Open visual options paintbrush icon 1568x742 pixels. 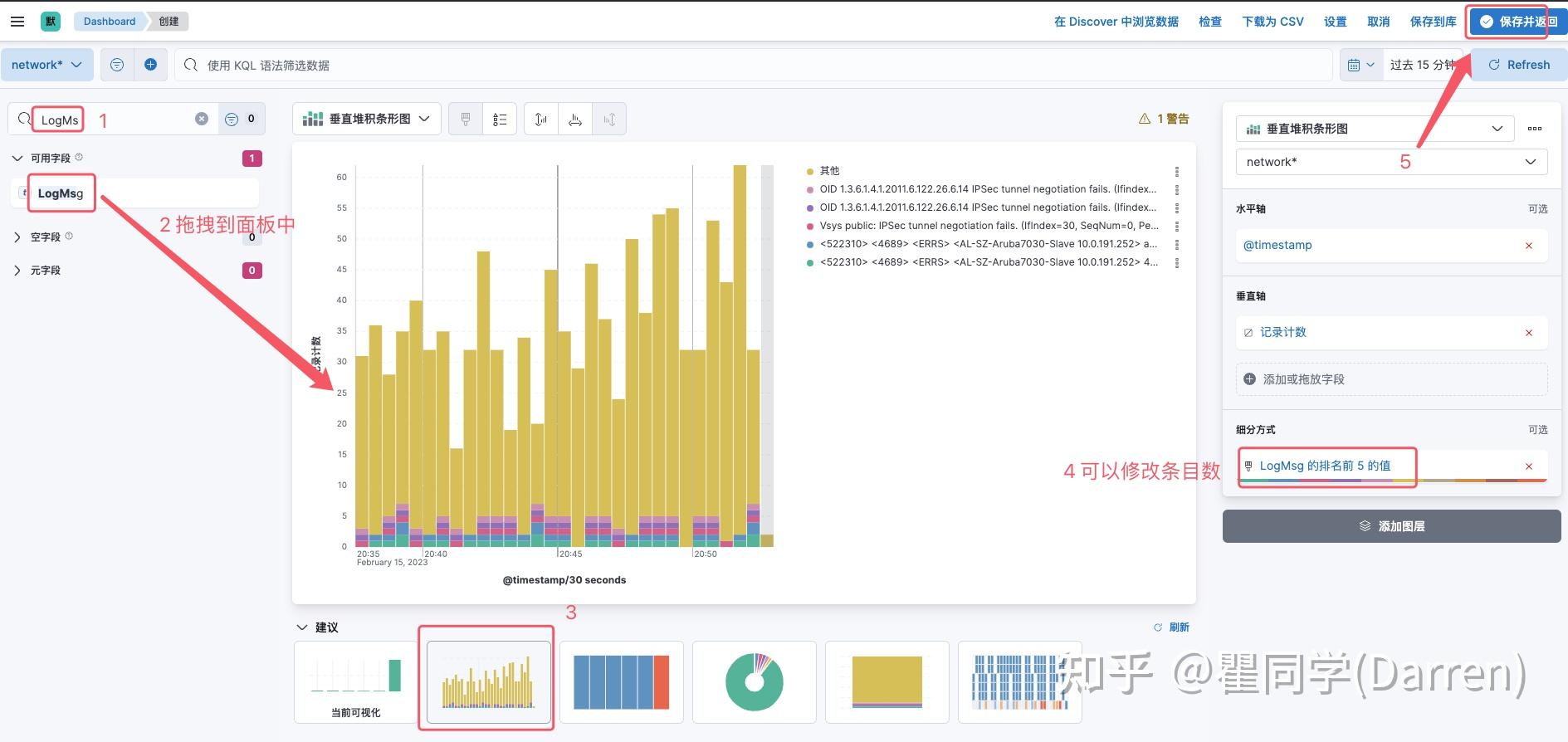(466, 120)
